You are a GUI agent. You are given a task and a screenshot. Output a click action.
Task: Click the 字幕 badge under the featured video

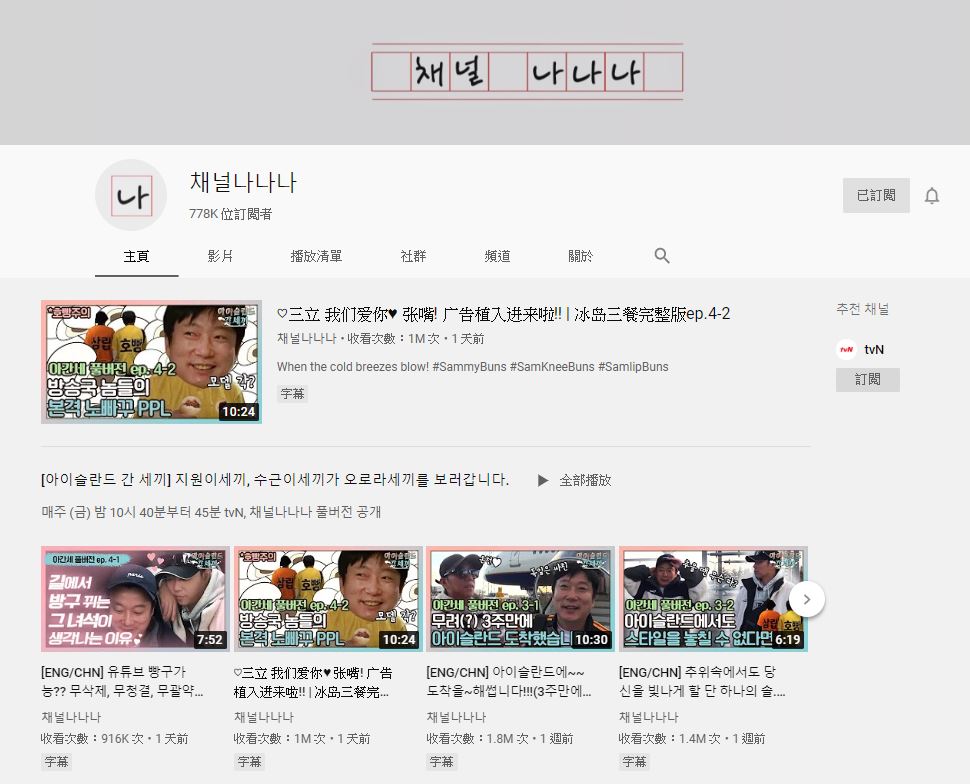pyautogui.click(x=292, y=394)
